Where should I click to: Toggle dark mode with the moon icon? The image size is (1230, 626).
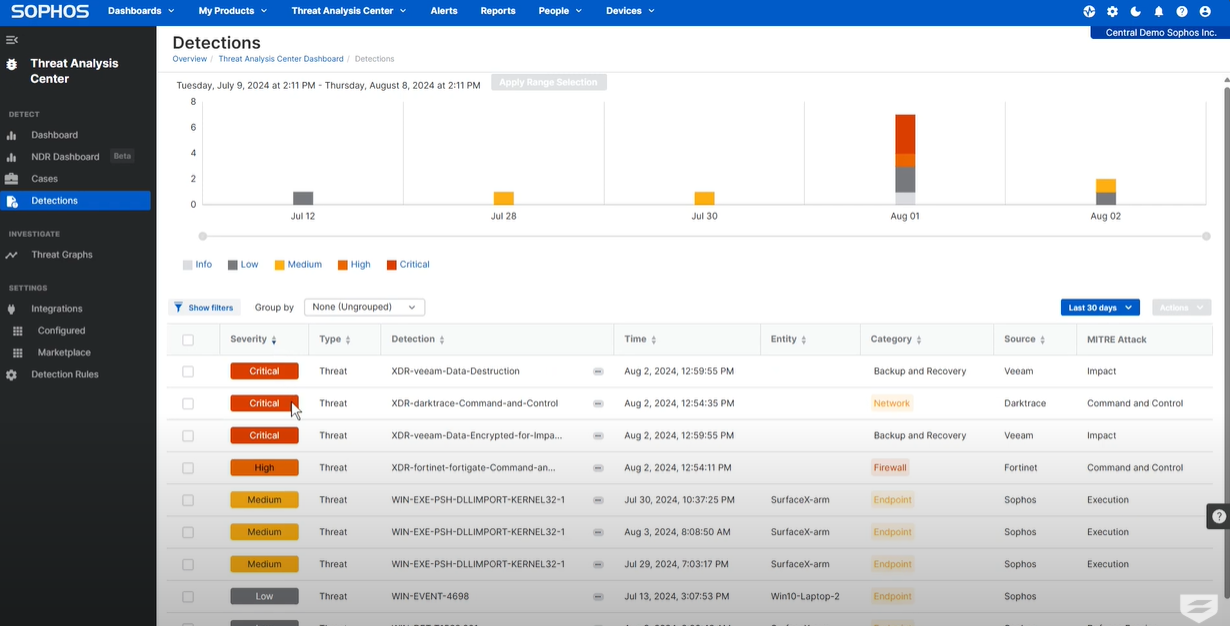1135,11
